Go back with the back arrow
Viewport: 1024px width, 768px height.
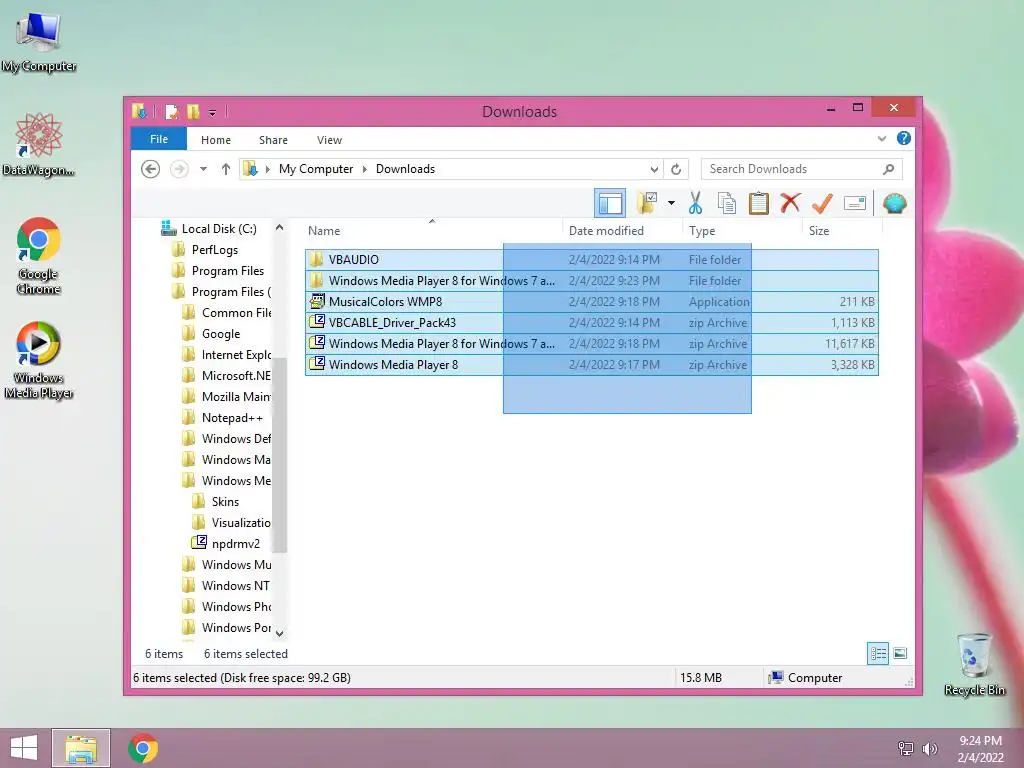pos(150,169)
